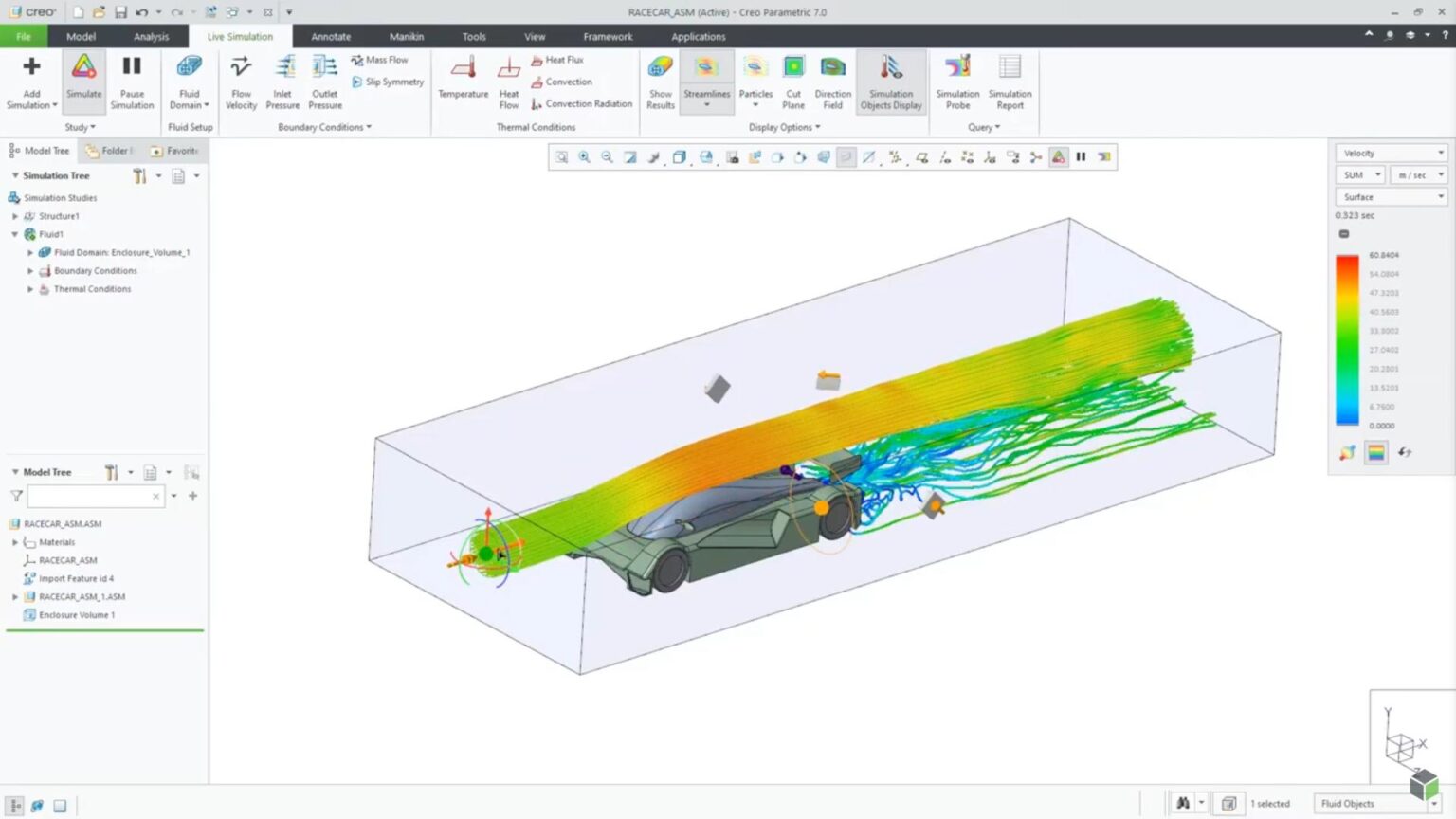Open the Applications menu
The height and width of the screenshot is (819, 1456).
click(698, 36)
